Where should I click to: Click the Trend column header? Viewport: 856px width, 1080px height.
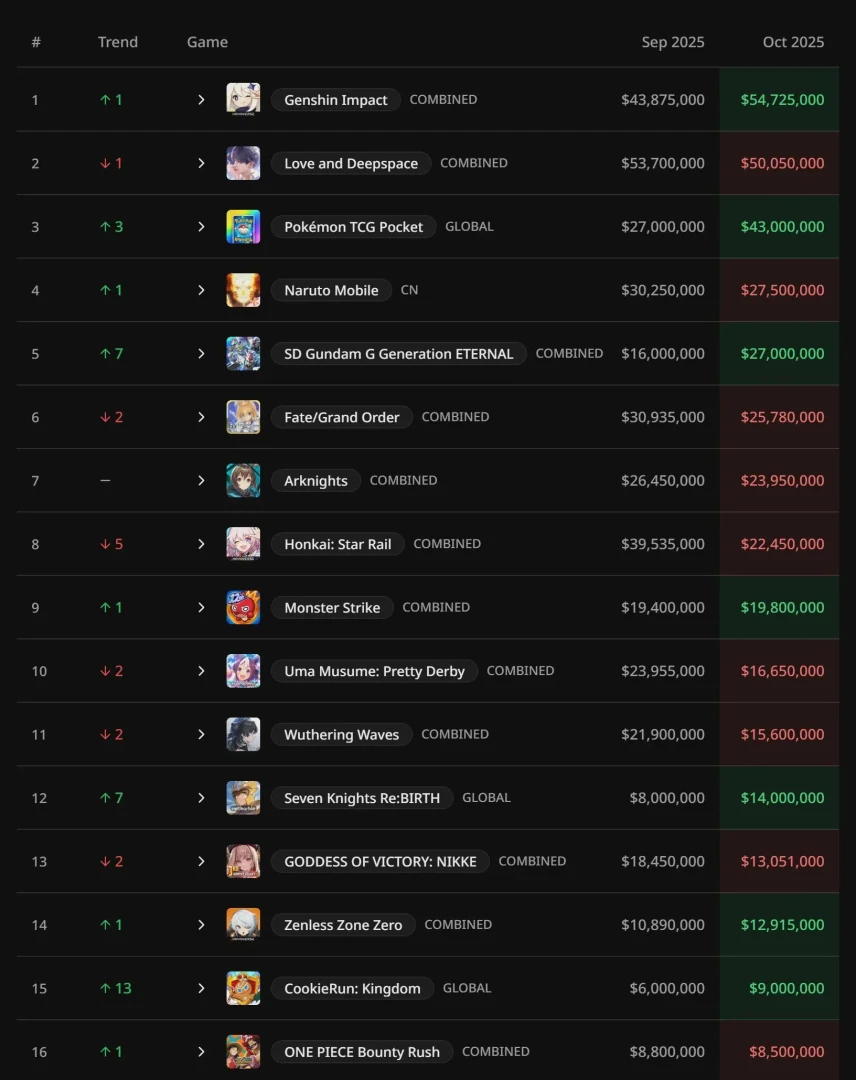[x=118, y=42]
